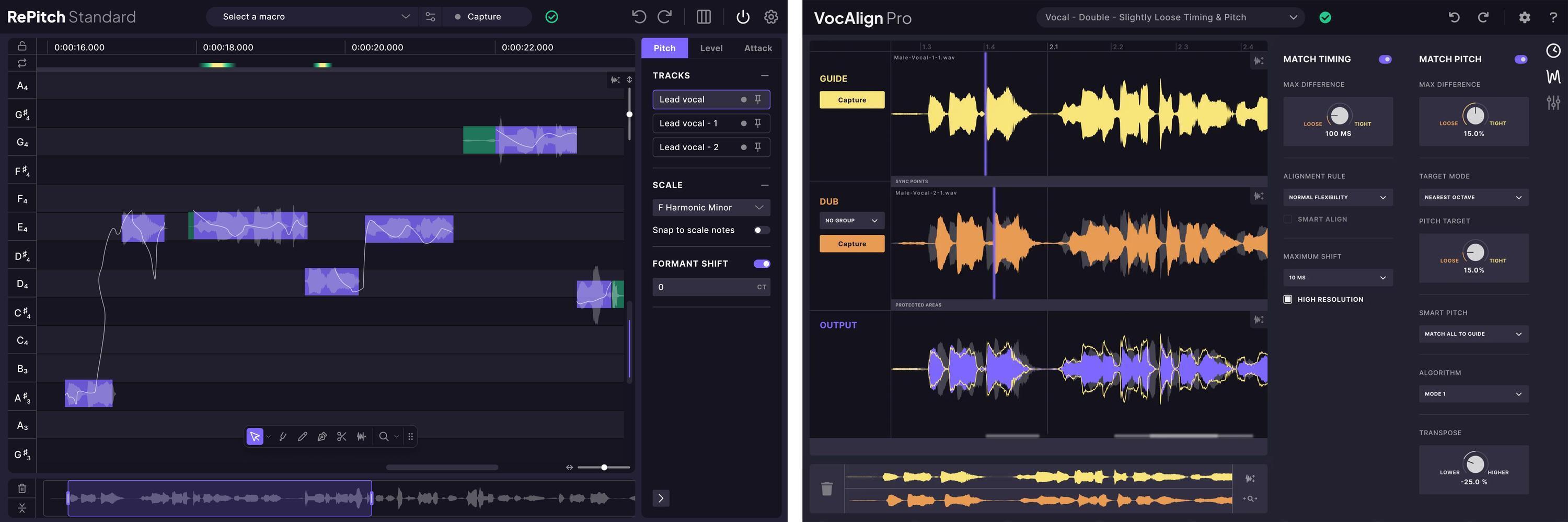Collapse the Scale section

(x=765, y=185)
